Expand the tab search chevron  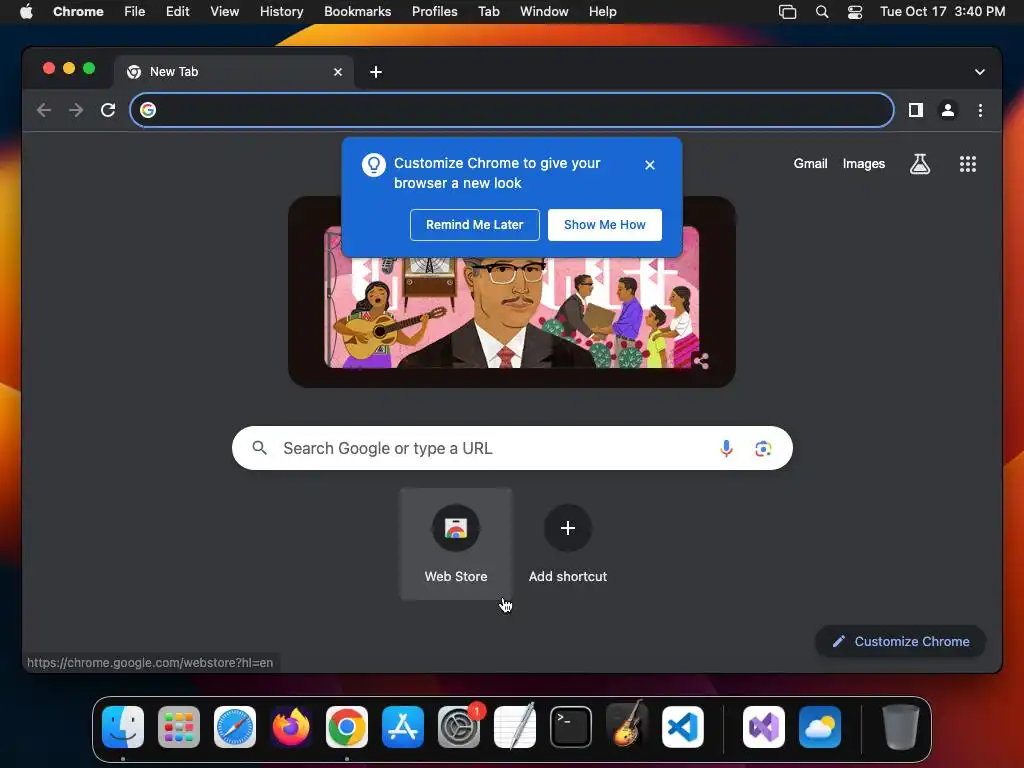click(x=980, y=72)
